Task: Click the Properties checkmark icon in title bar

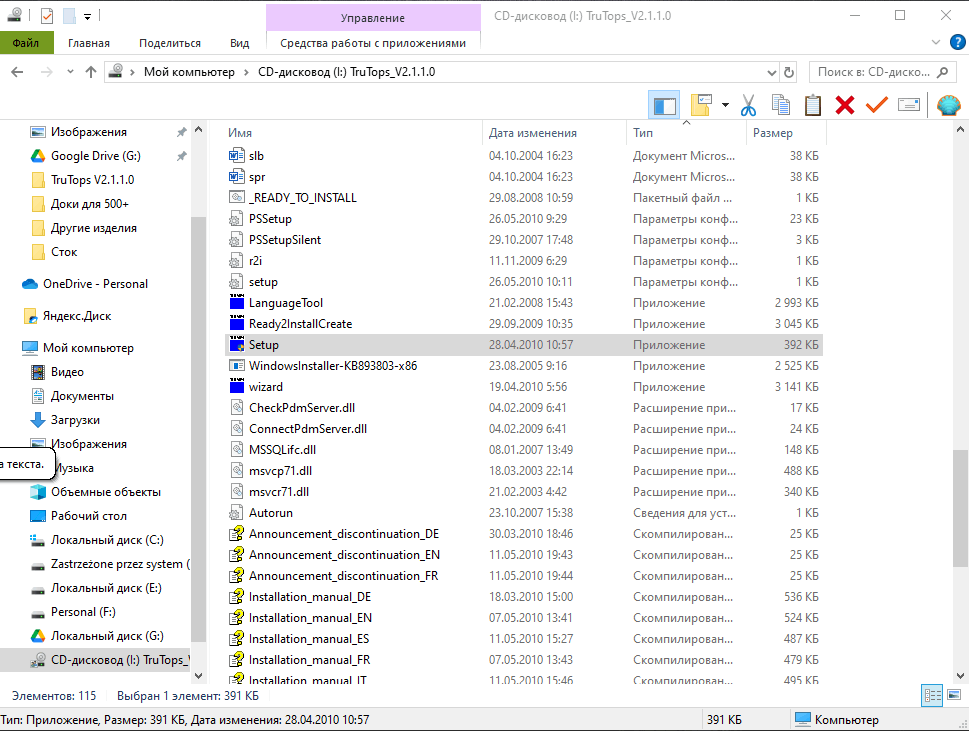Action: coord(47,15)
